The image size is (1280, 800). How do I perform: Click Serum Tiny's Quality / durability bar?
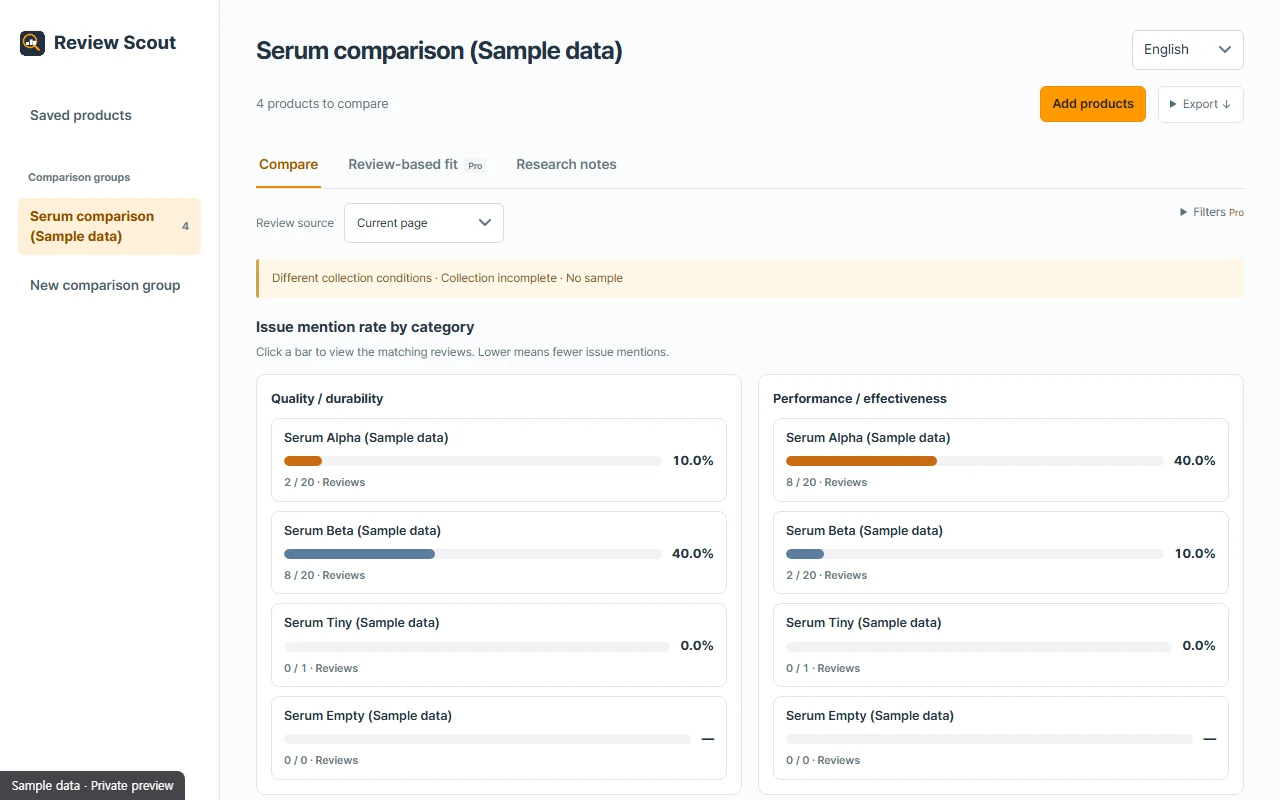click(x=477, y=647)
